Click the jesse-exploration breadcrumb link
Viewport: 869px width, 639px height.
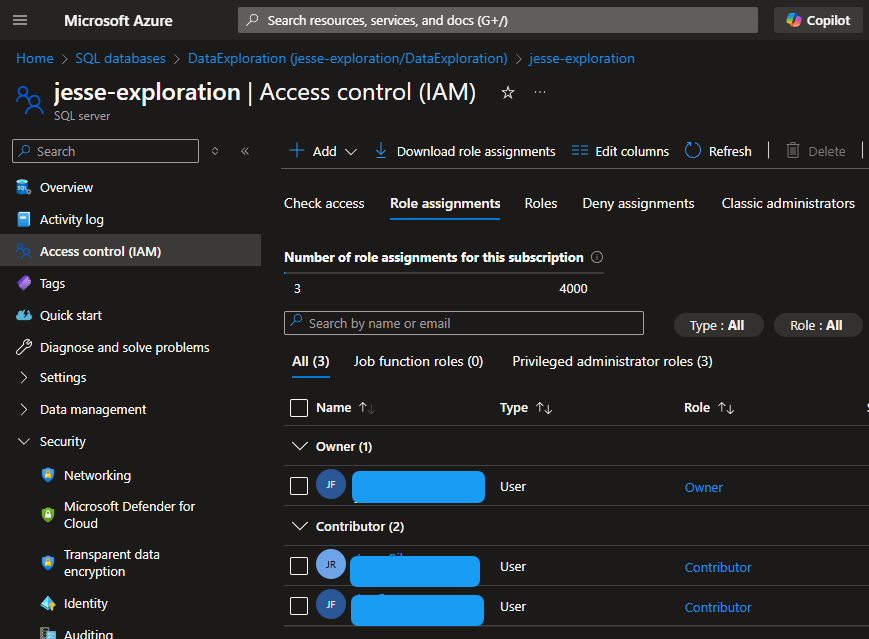coord(581,58)
